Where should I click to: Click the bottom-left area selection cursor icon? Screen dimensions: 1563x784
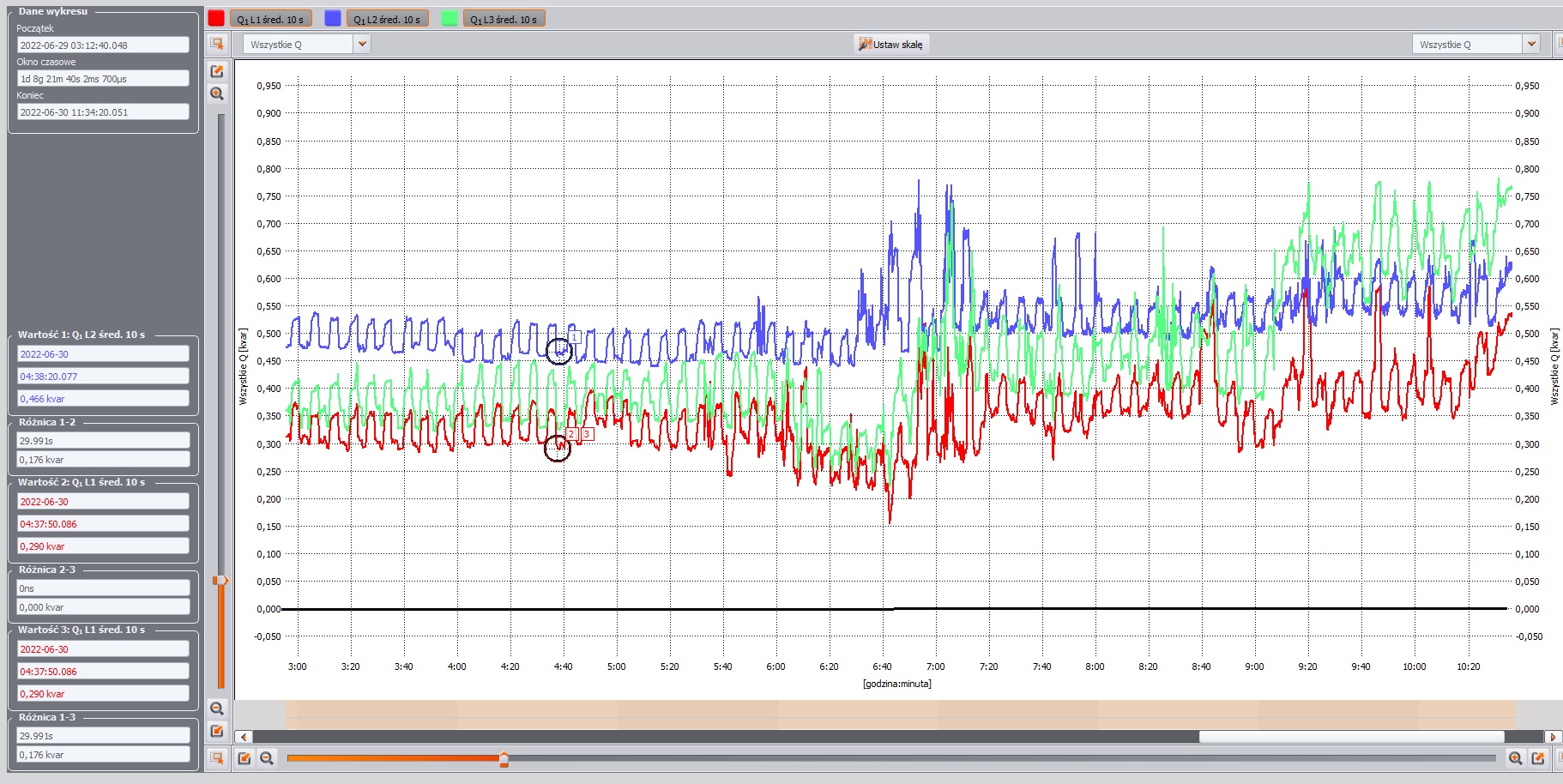pos(217,758)
